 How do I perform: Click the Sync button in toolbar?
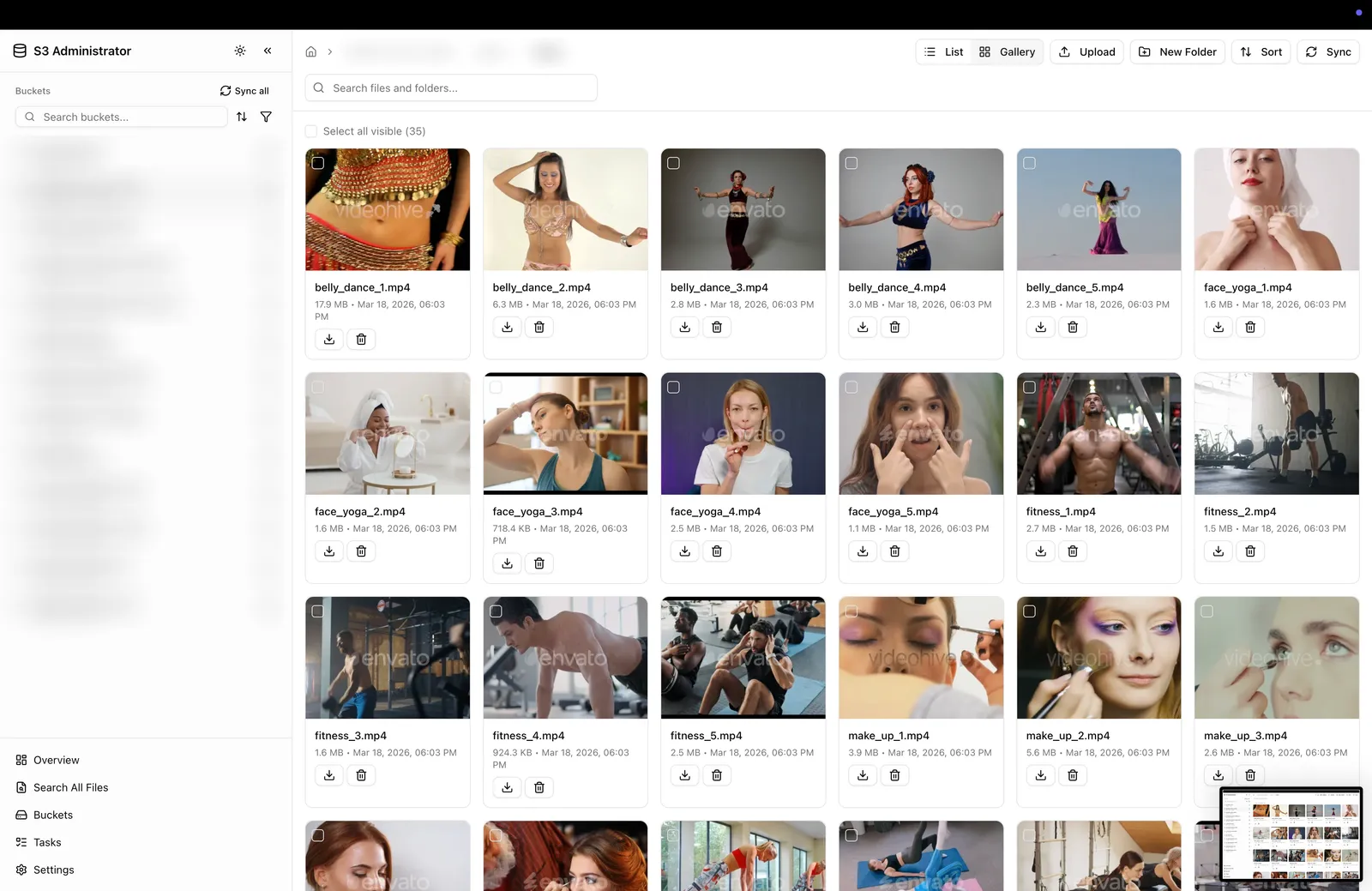click(x=1328, y=51)
